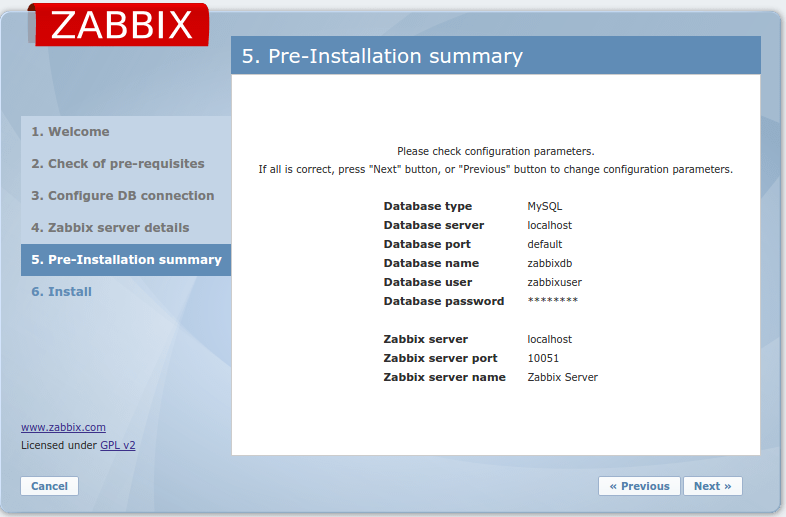Go back with the Previous button
Viewport: 786px width, 517px height.
pyautogui.click(x=639, y=486)
